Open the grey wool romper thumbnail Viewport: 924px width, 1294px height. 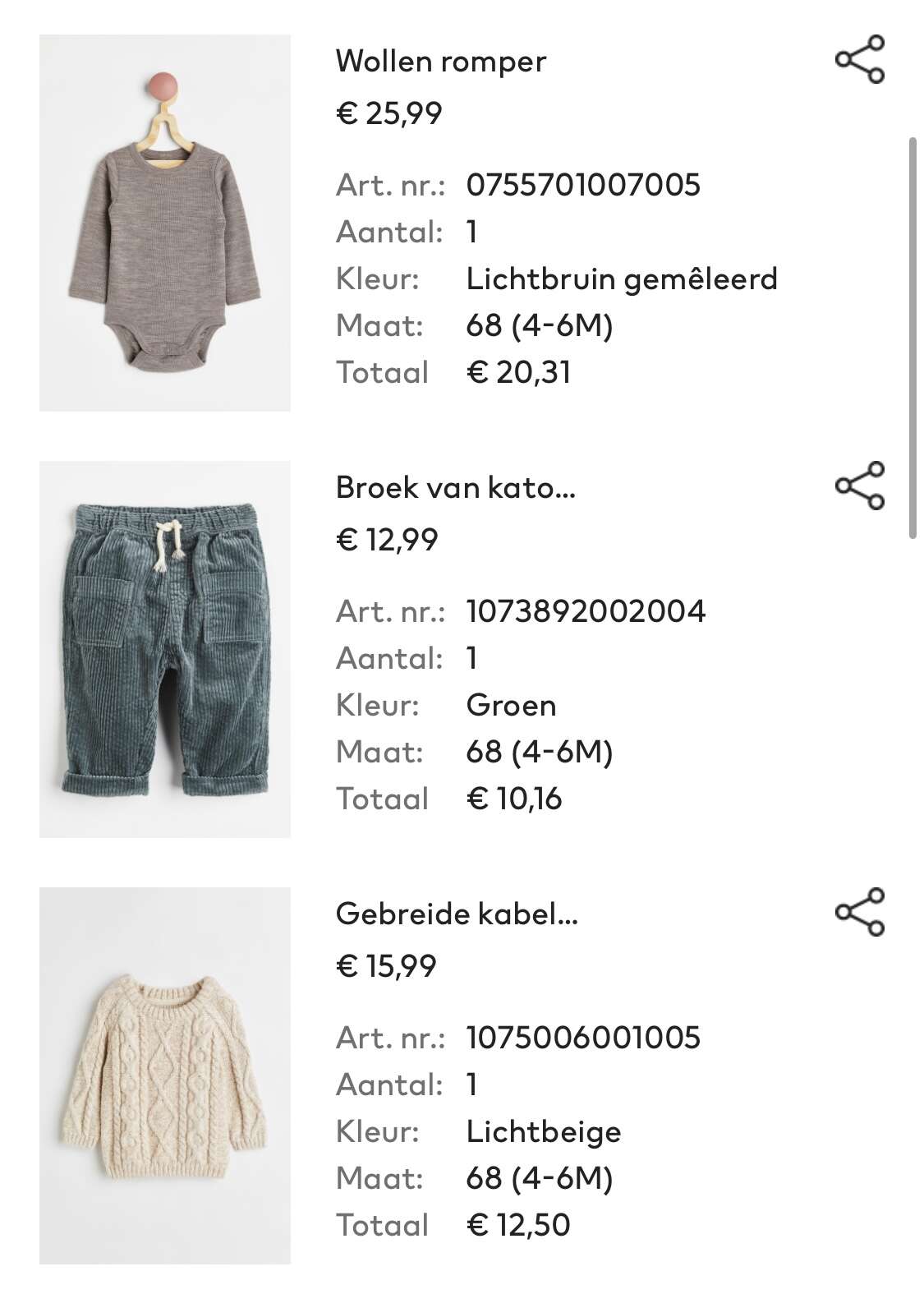[x=165, y=223]
